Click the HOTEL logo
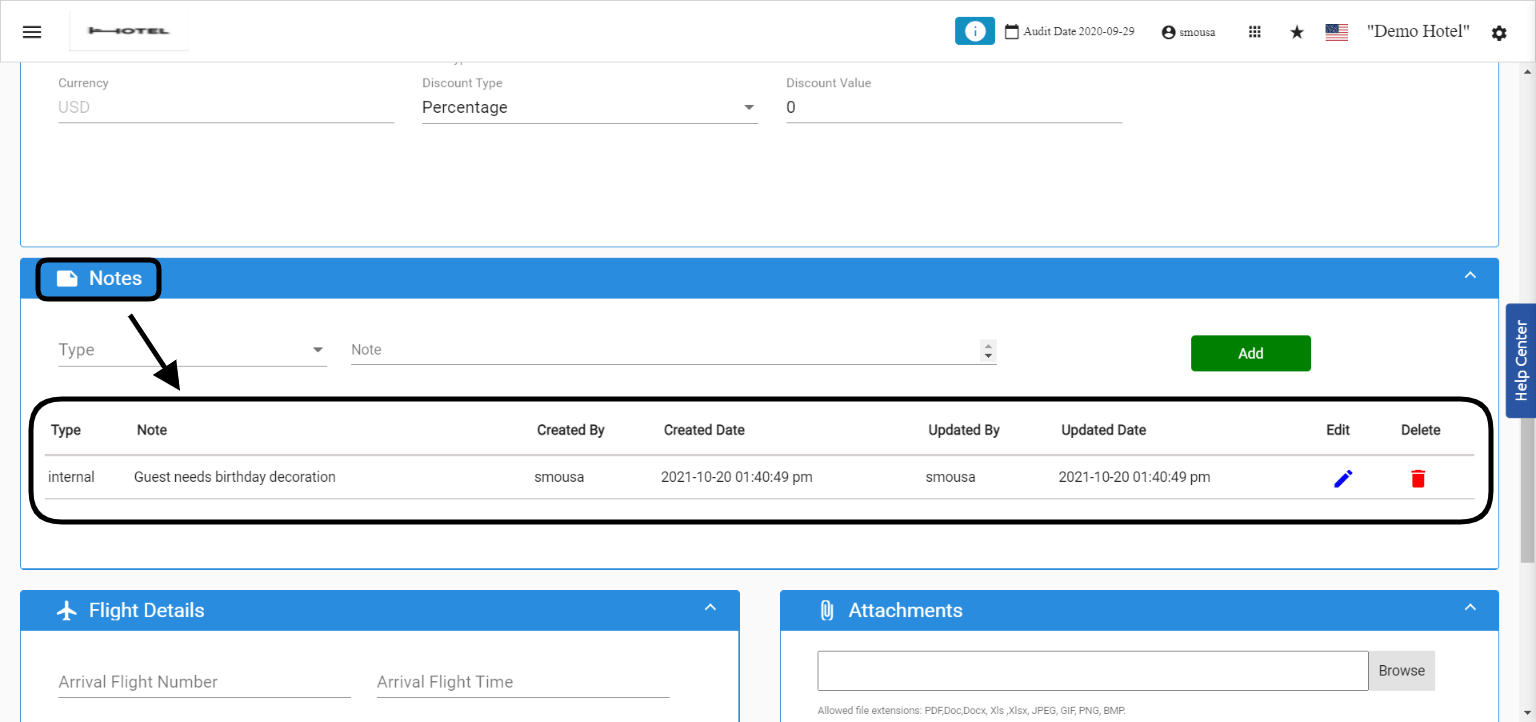Image resolution: width=1536 pixels, height=722 pixels. 129,31
